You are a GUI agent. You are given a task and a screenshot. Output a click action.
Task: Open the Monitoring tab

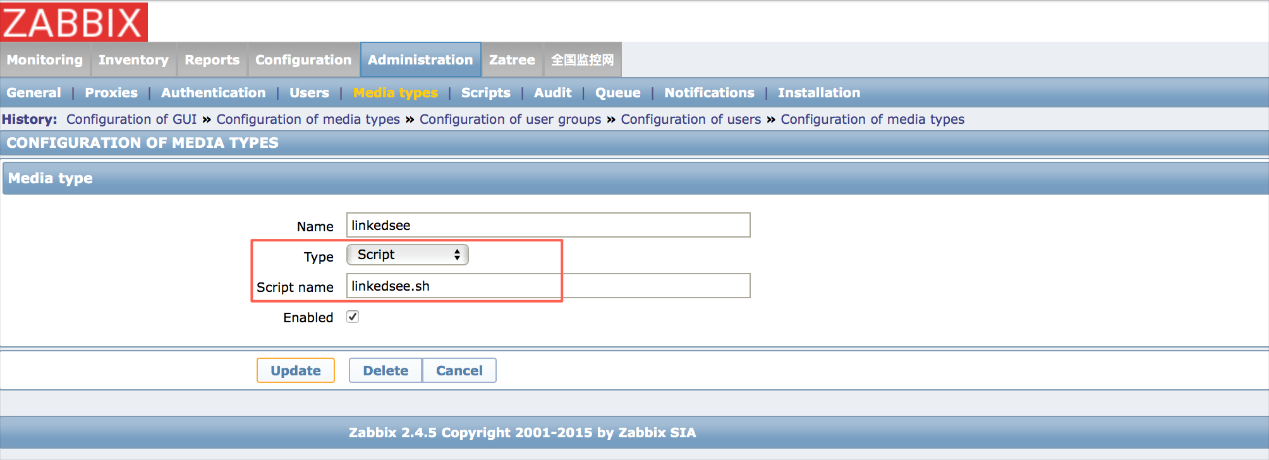click(x=45, y=60)
